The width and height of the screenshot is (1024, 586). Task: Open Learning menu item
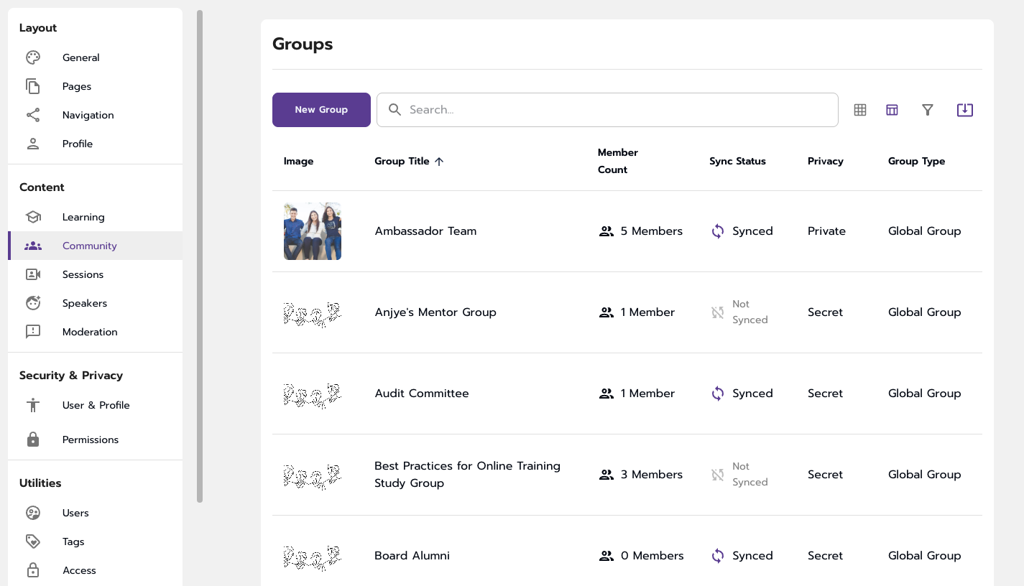click(x=95, y=217)
